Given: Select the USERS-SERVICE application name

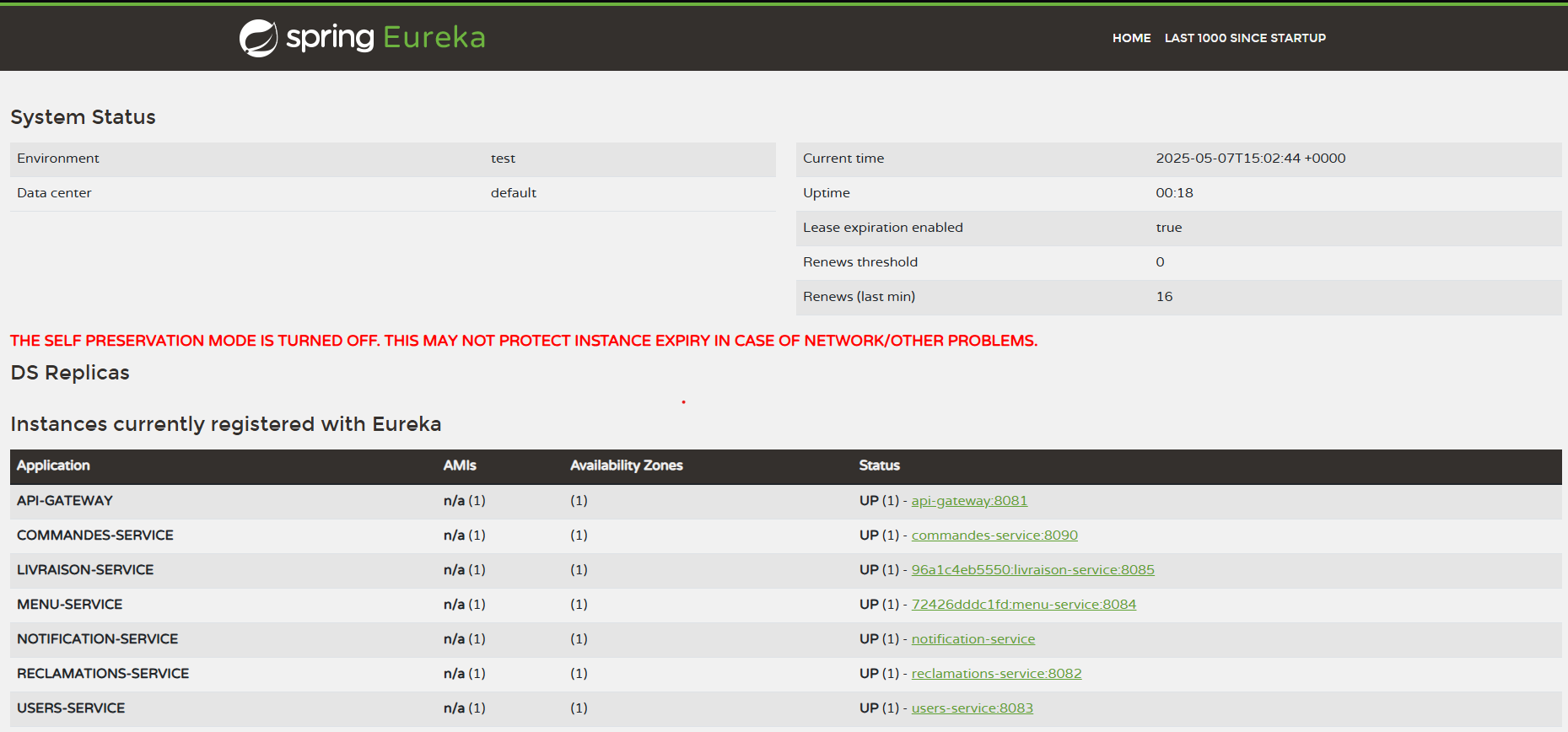Looking at the screenshot, I should tap(71, 708).
